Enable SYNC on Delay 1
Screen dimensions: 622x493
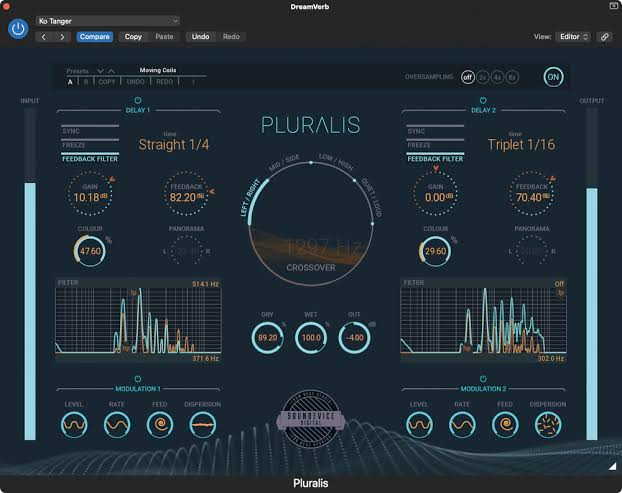90,130
